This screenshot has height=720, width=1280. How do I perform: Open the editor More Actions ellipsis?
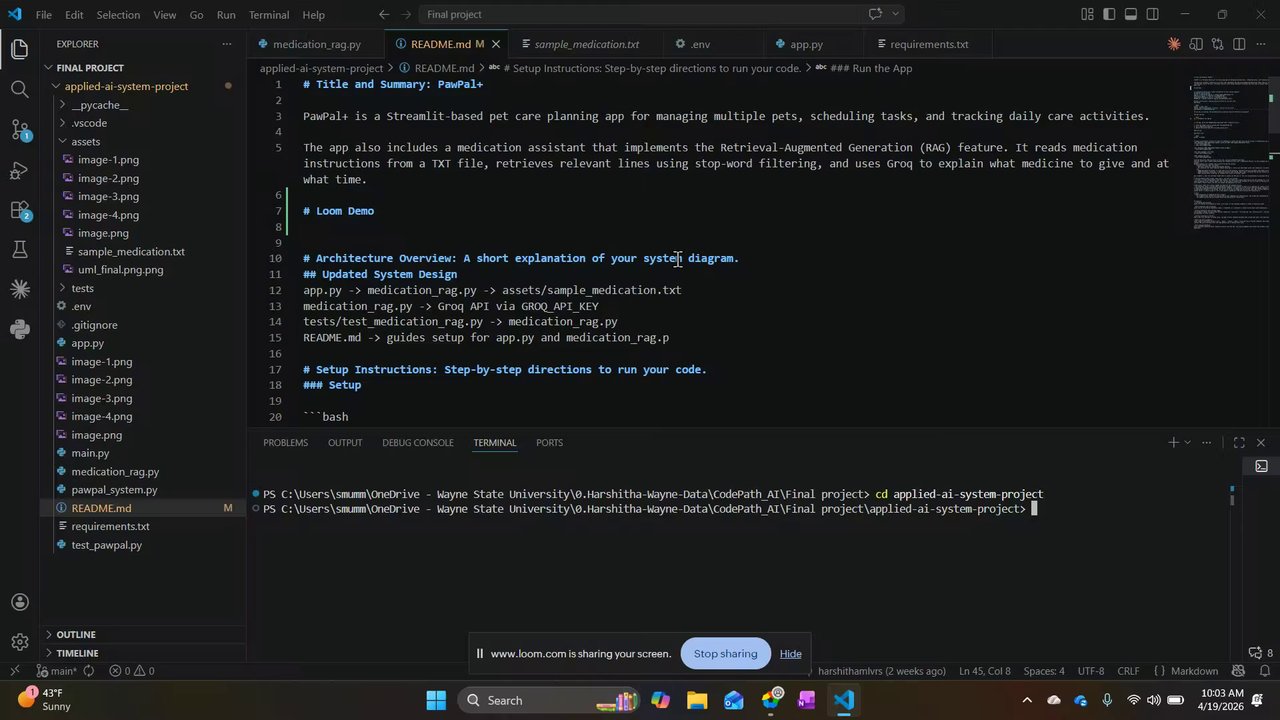coord(1261,44)
